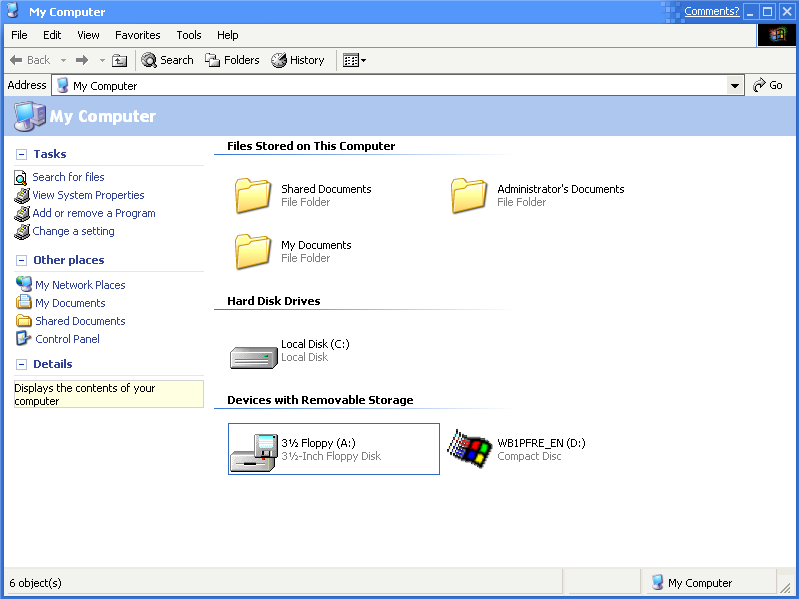Screen dimensions: 799x599
Task: Open Administrator's Documents folder icon
Action: pyautogui.click(x=469, y=195)
